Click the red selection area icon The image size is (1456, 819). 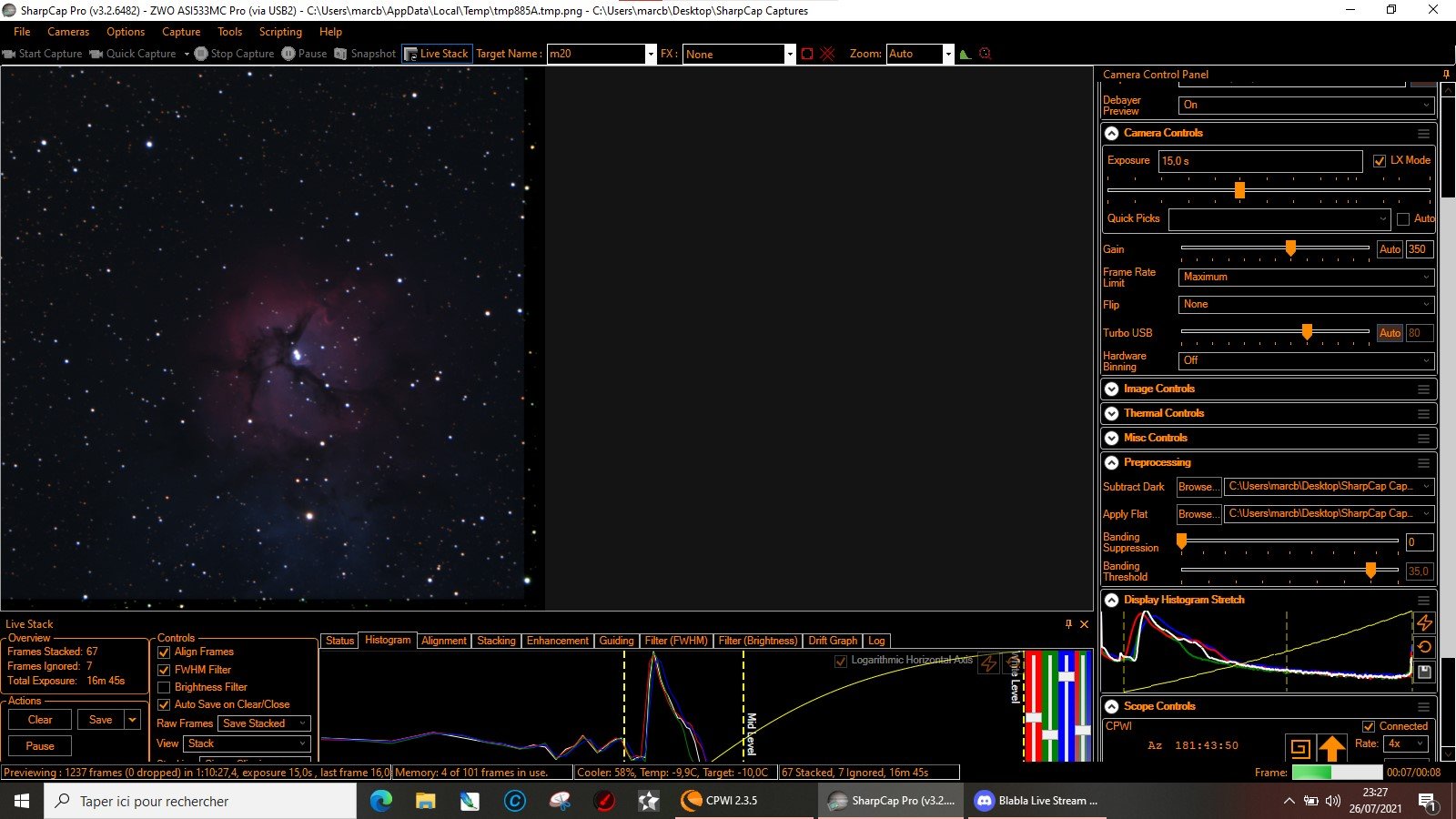click(807, 54)
